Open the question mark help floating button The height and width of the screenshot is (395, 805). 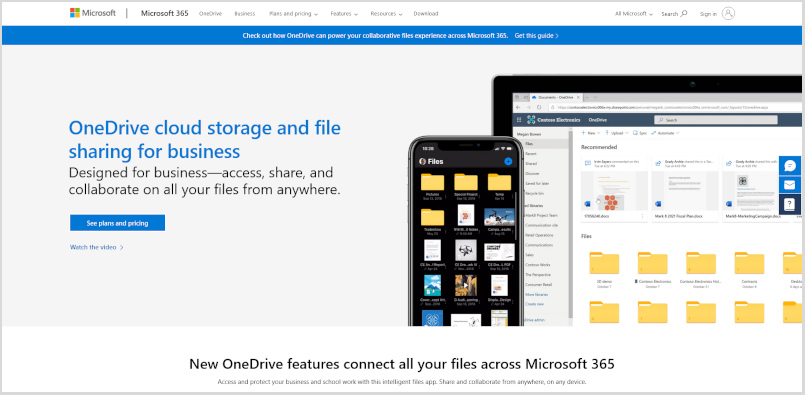click(790, 204)
